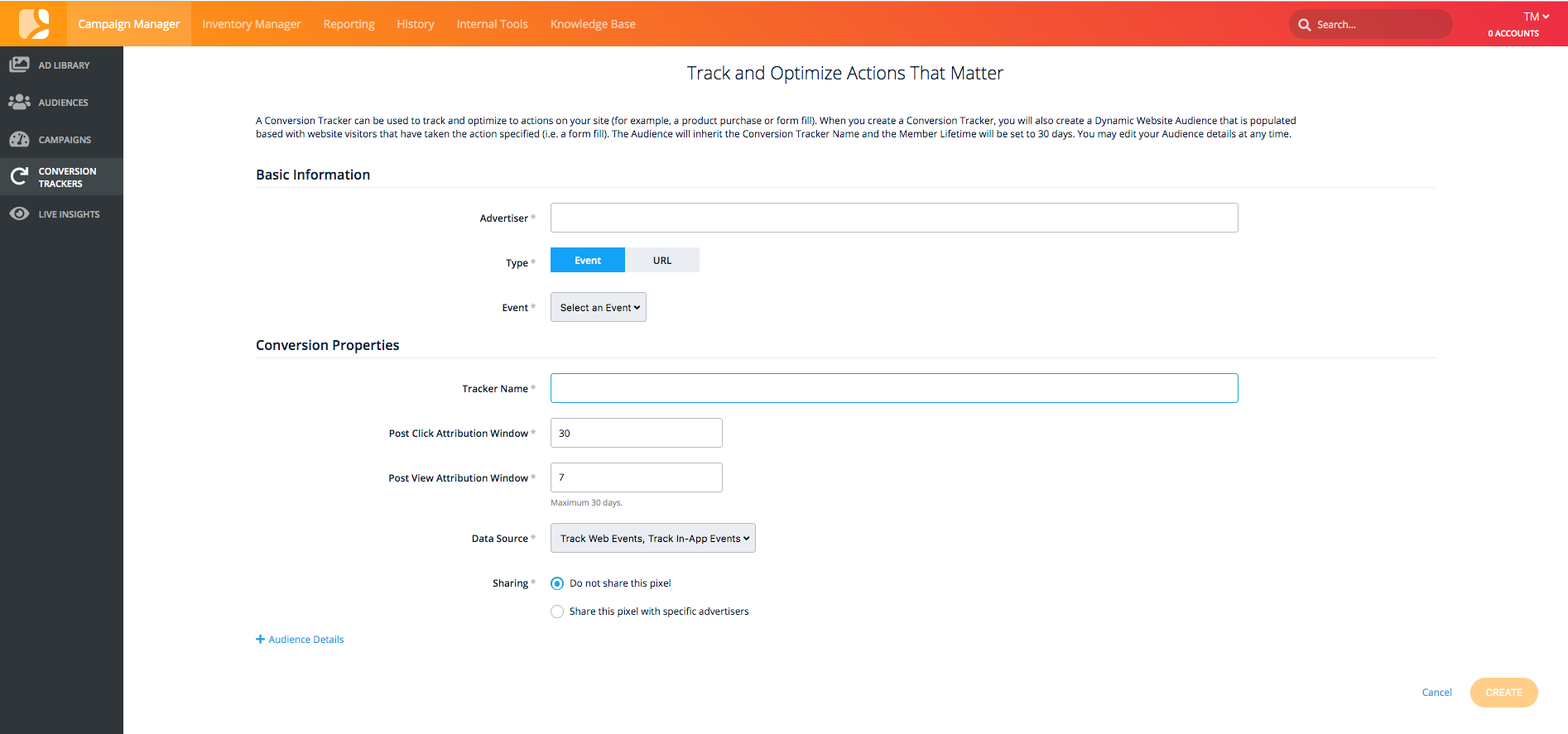Switch to the Reporting tab
The height and width of the screenshot is (734, 1568).
point(349,24)
